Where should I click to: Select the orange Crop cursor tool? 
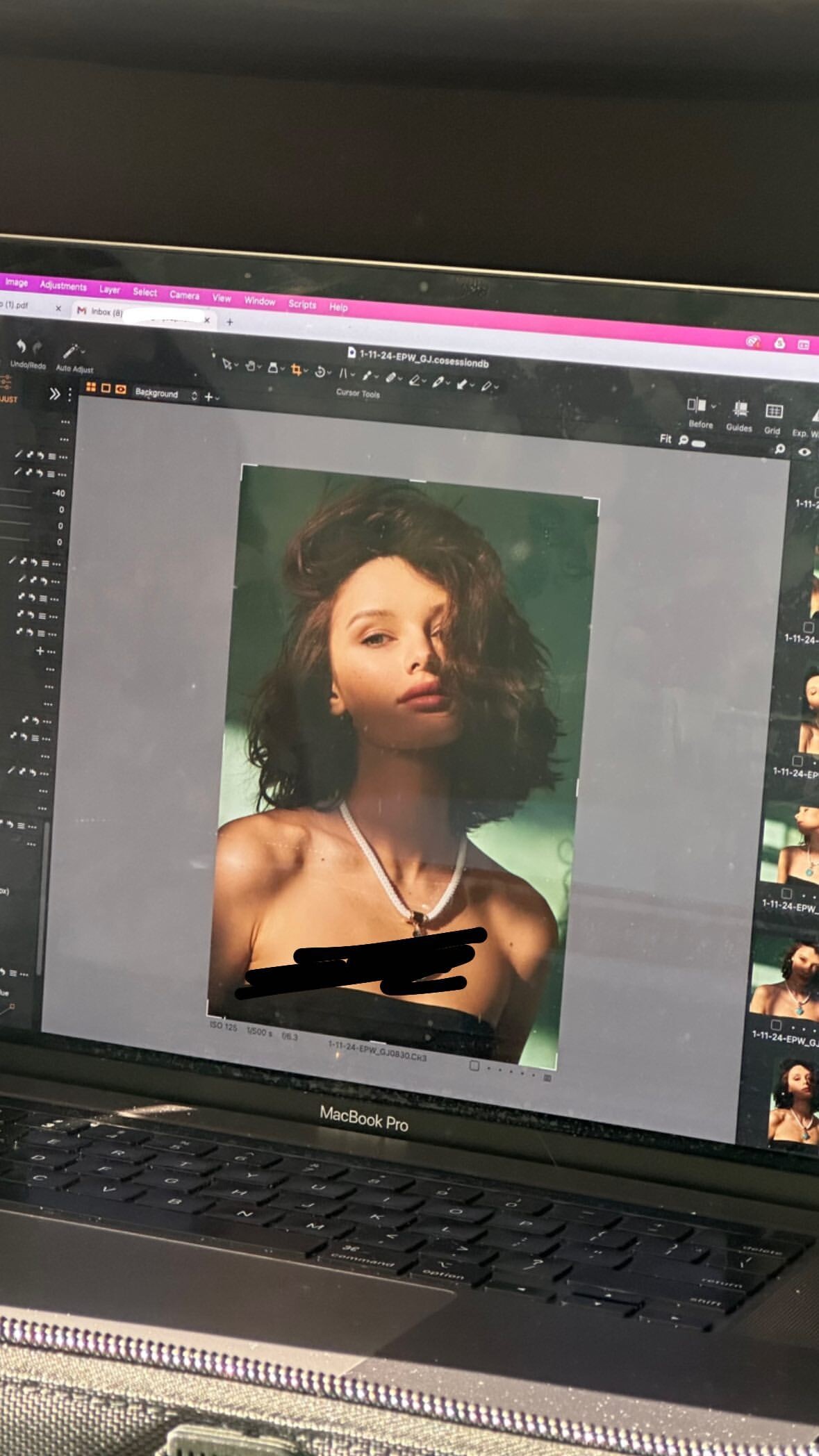point(297,370)
